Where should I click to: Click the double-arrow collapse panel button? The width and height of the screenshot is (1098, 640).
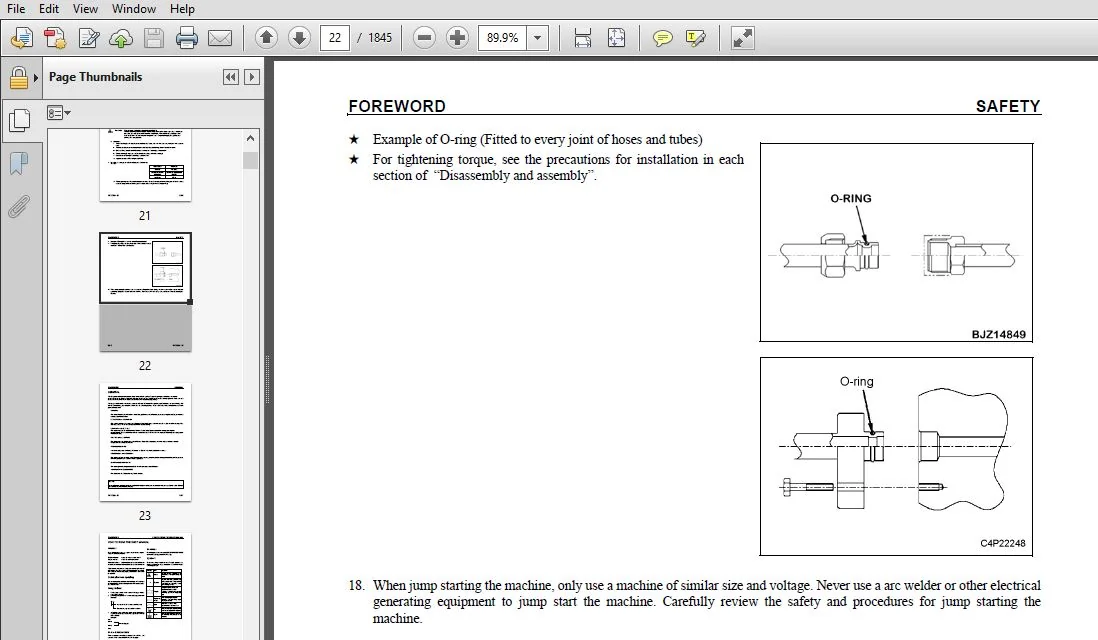click(x=230, y=77)
